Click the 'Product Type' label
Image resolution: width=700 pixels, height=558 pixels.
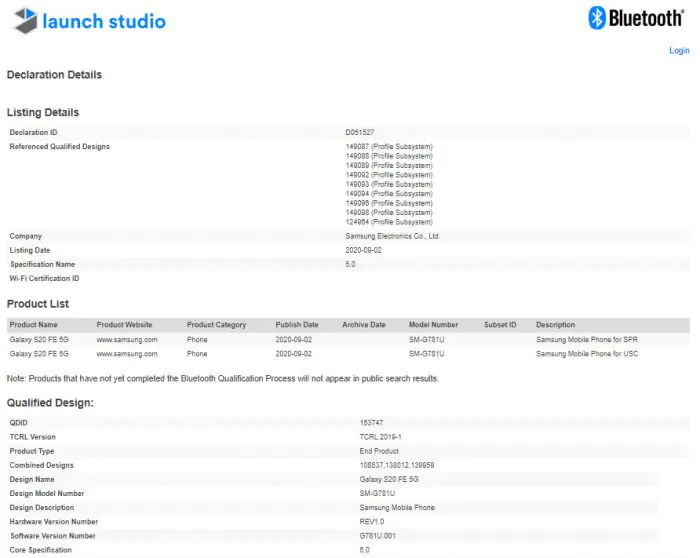pos(32,451)
